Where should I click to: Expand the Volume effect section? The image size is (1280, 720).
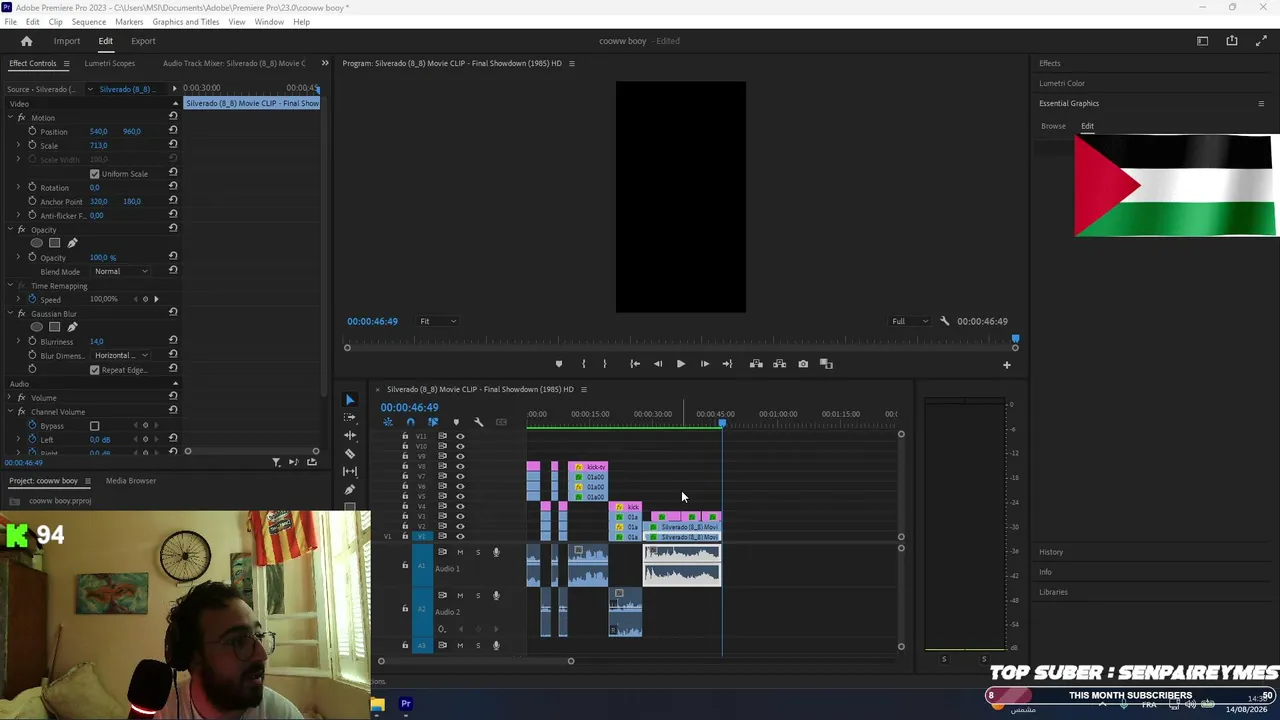tap(10, 398)
